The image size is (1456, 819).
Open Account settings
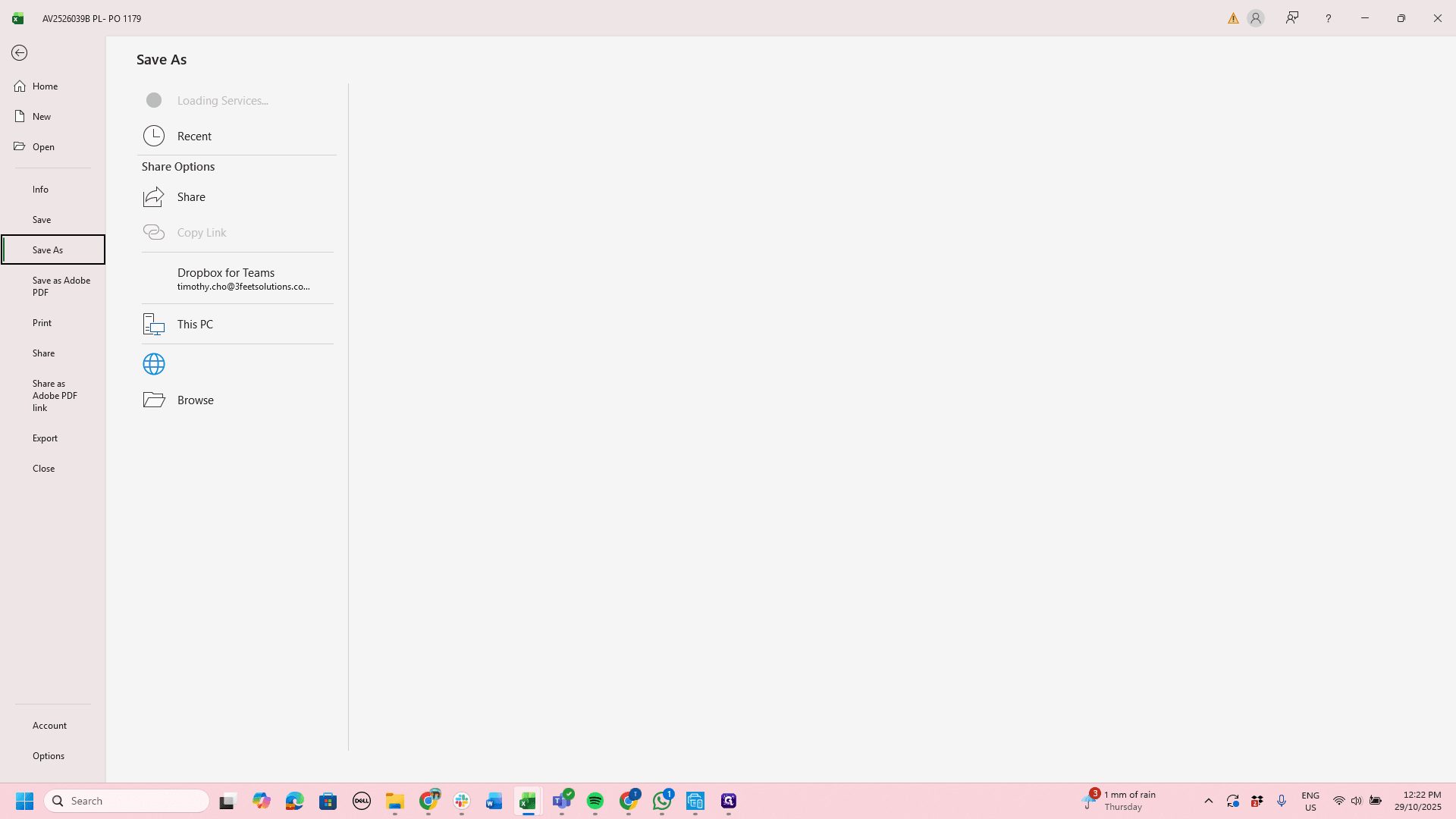tap(52, 726)
